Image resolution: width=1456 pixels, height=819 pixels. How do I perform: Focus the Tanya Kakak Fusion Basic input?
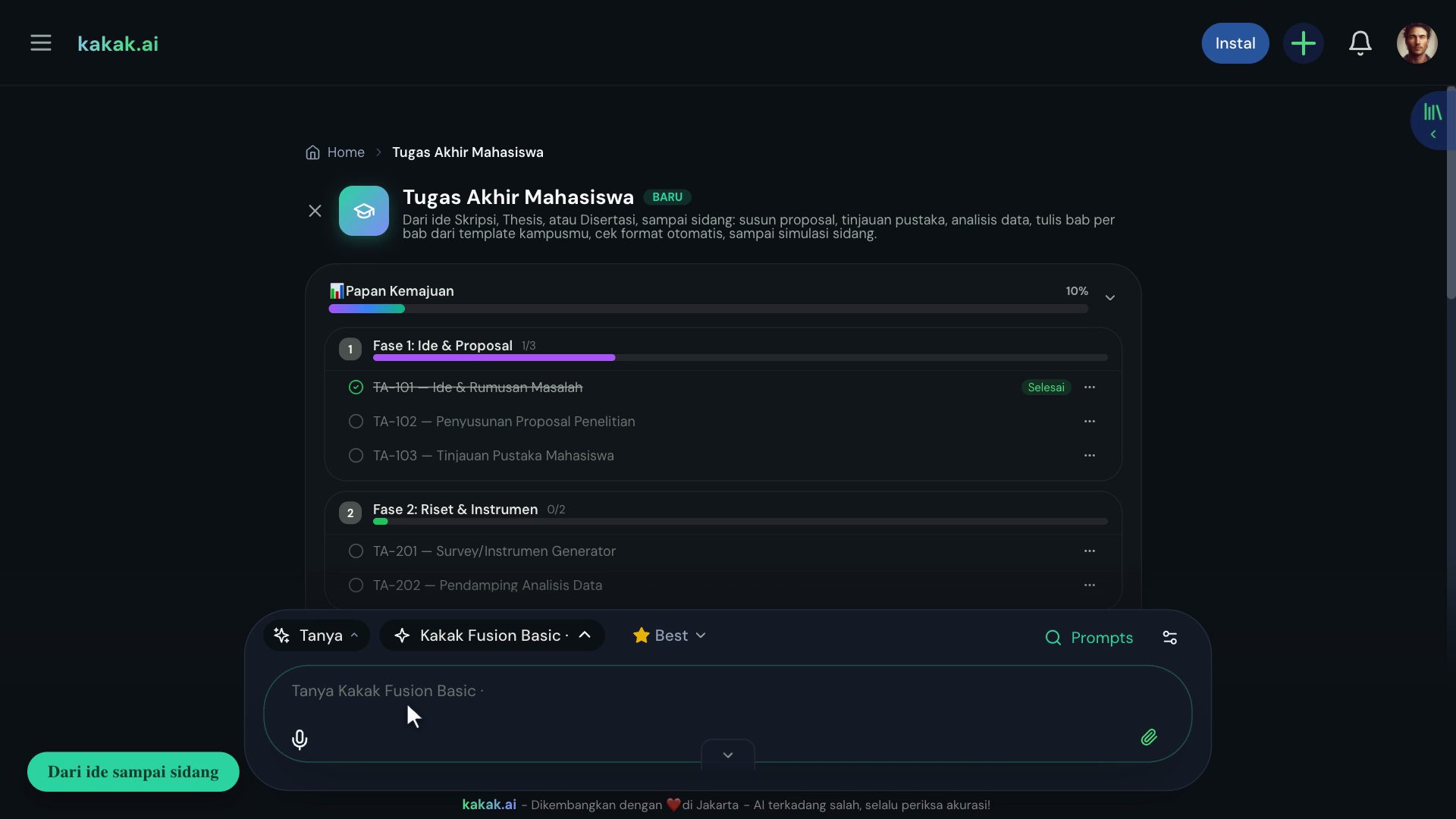click(727, 714)
